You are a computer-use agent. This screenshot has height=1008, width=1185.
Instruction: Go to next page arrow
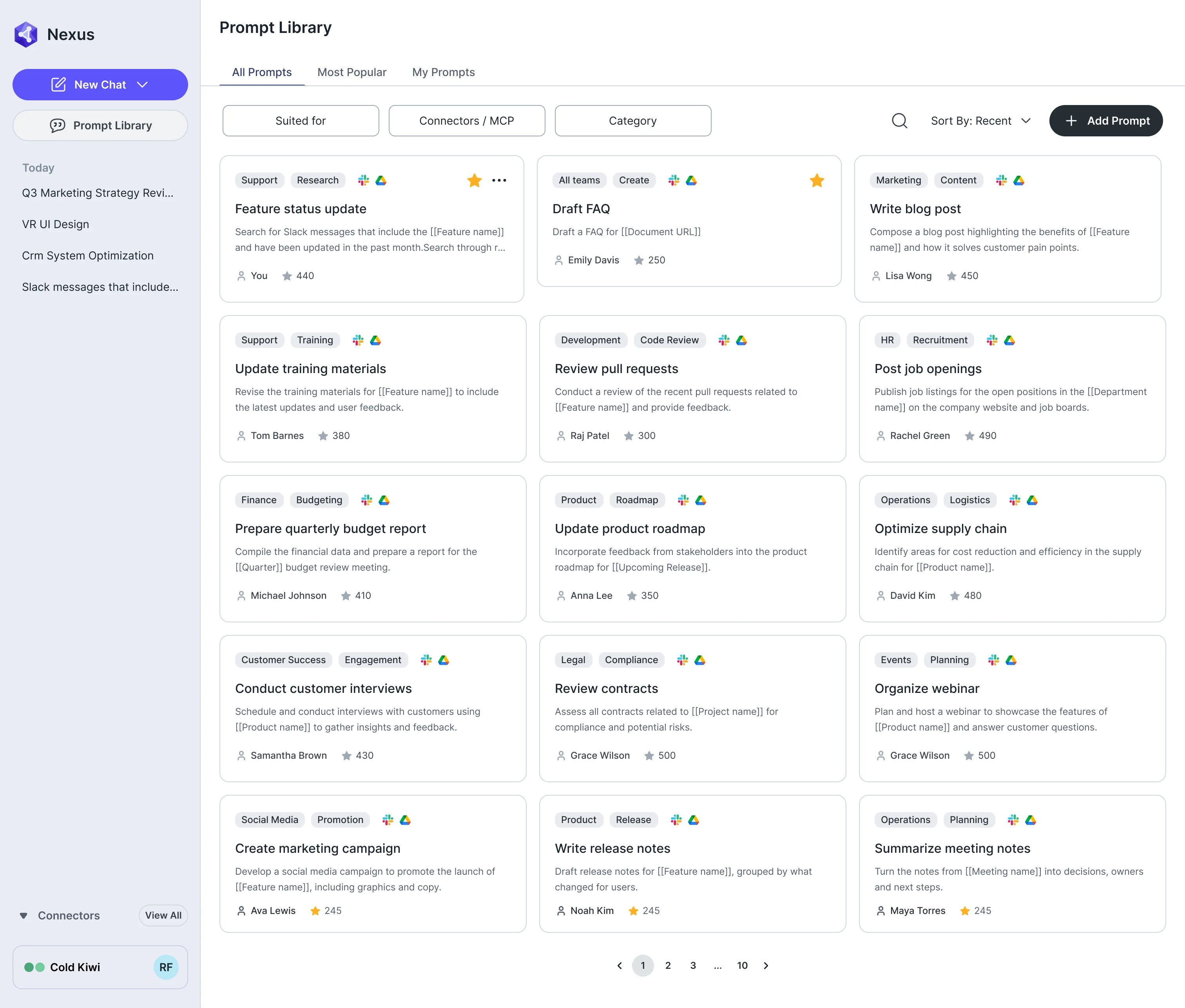766,966
